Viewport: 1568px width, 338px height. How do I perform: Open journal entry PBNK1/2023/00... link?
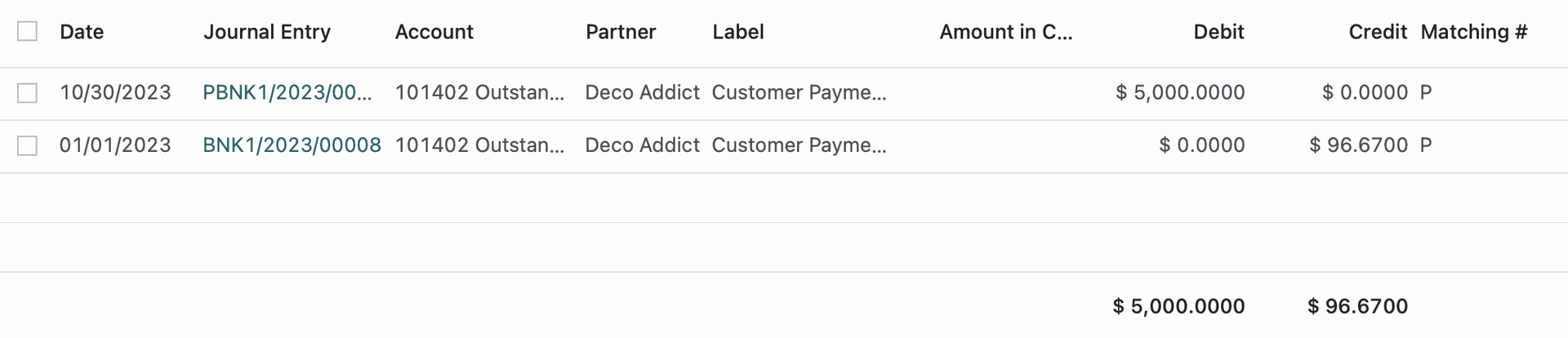point(287,92)
